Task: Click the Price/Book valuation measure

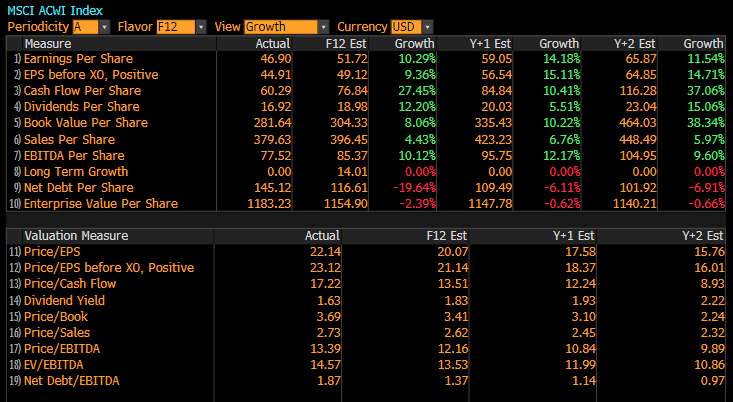Action: pos(56,316)
